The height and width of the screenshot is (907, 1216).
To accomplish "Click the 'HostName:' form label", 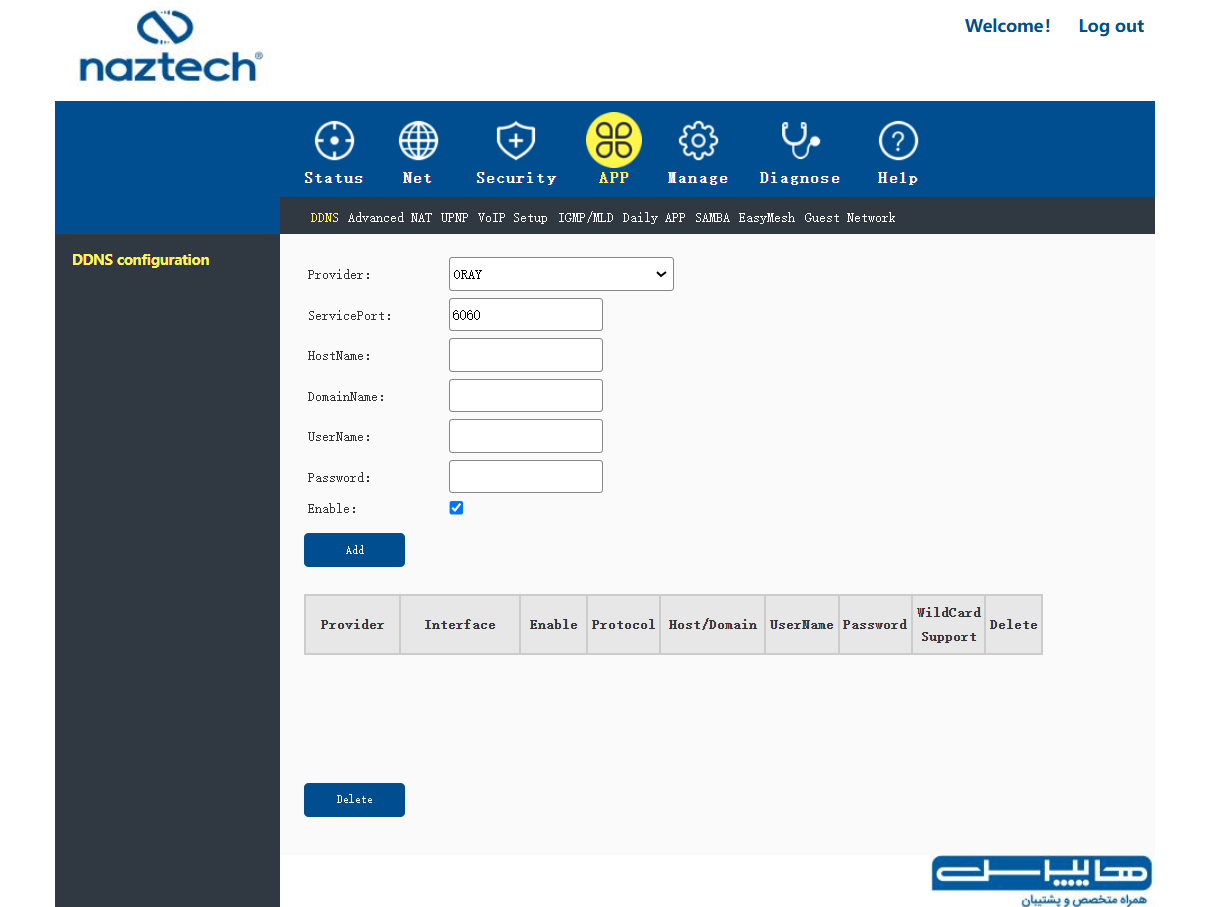I will pyautogui.click(x=339, y=356).
